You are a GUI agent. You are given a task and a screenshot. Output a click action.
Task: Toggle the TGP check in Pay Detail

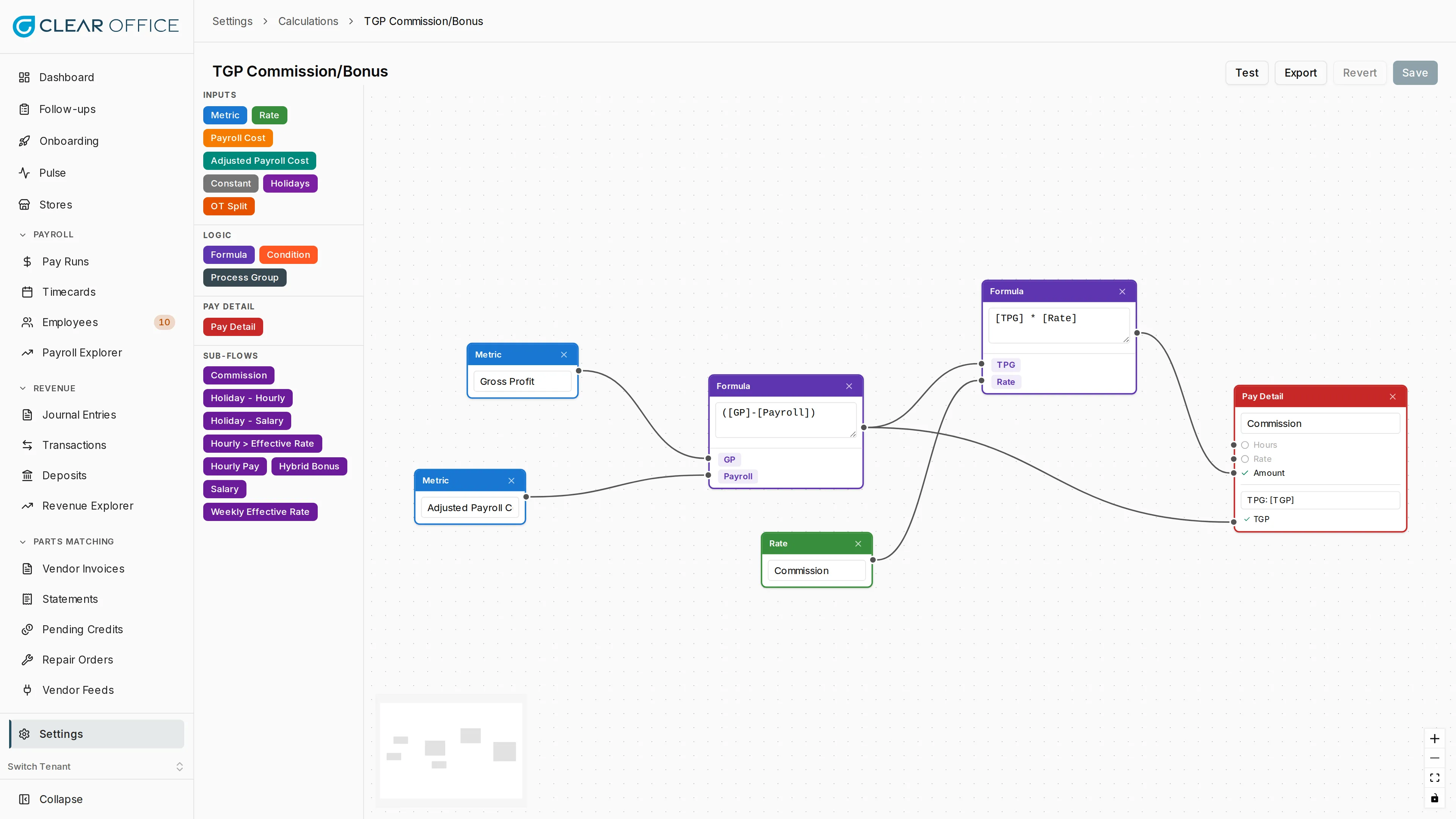pos(1246,519)
